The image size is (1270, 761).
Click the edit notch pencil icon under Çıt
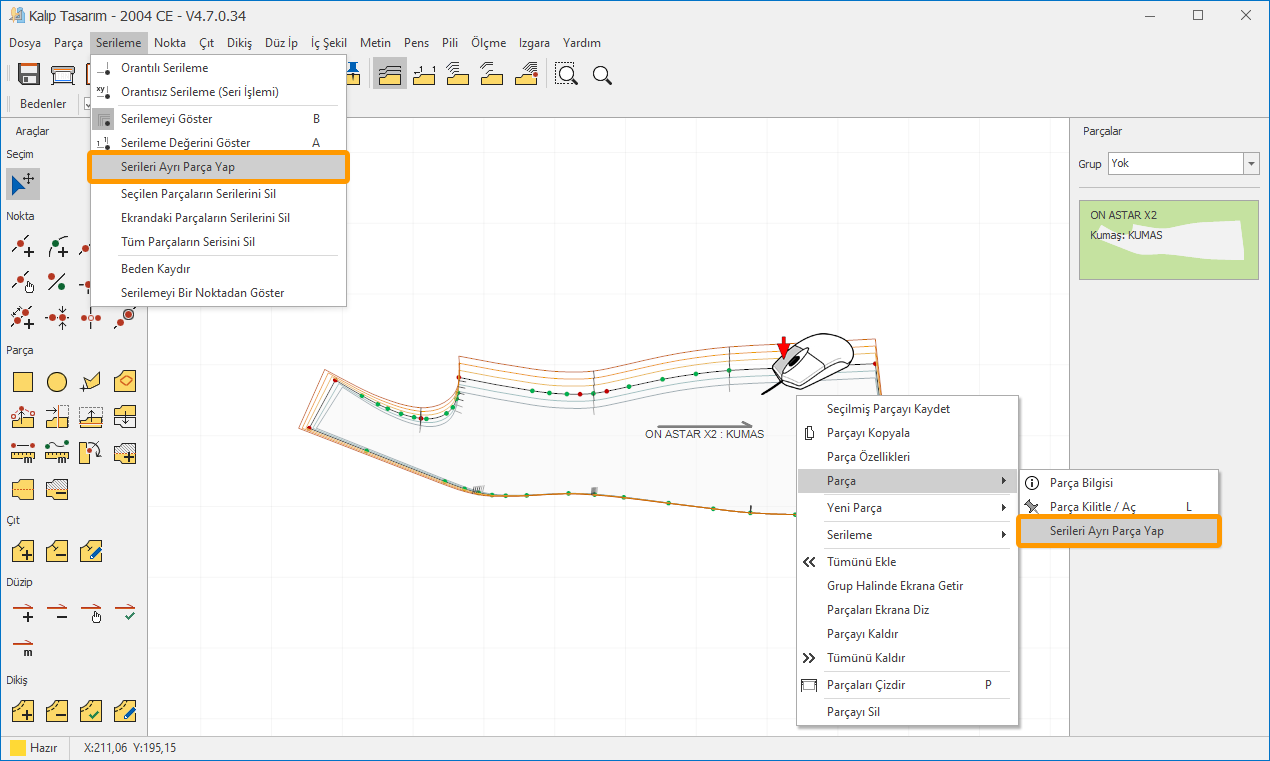[x=91, y=551]
